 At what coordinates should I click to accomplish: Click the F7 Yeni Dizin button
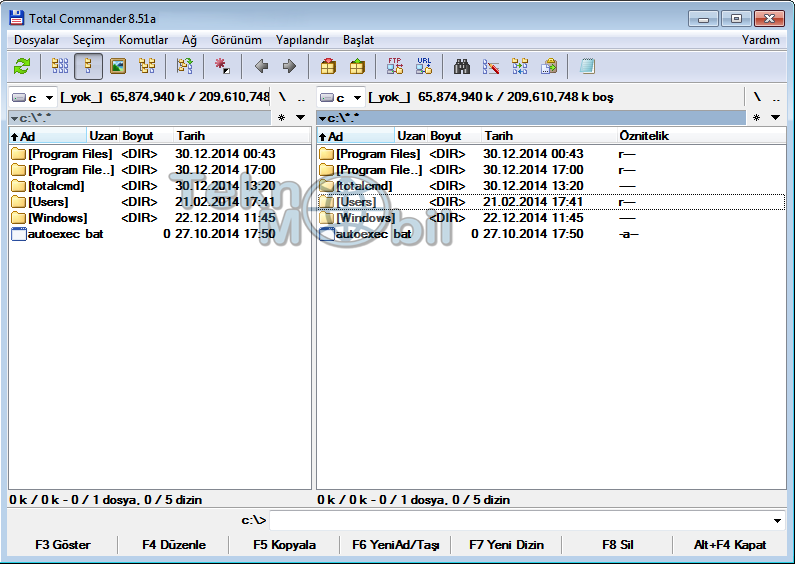pos(507,545)
